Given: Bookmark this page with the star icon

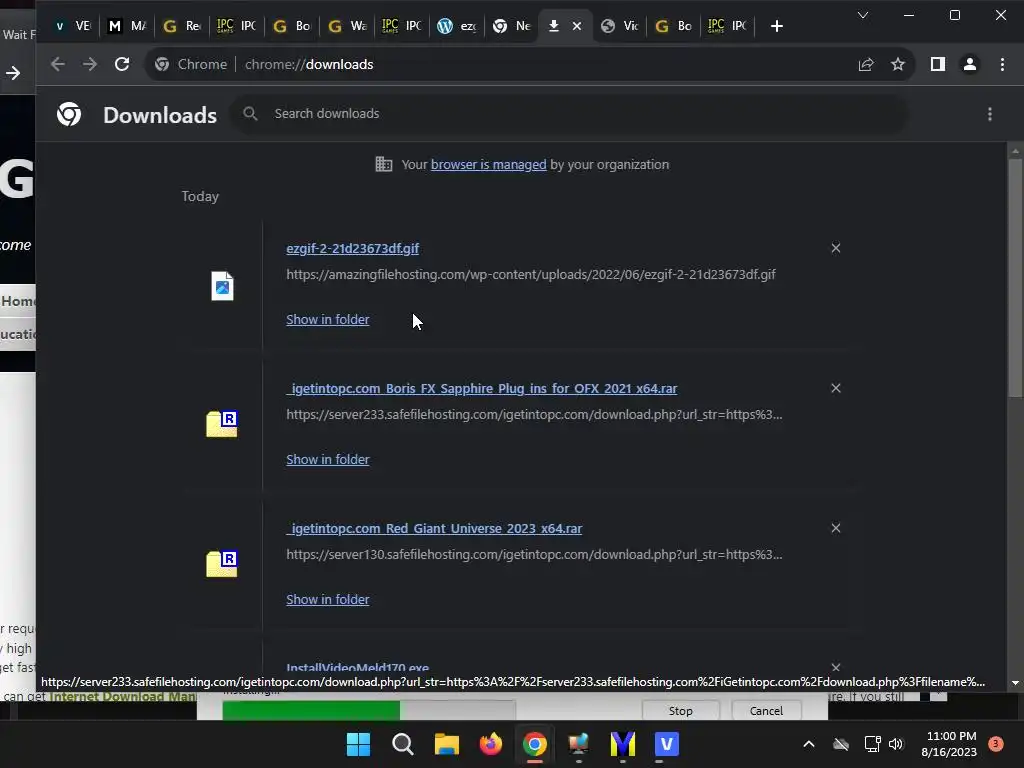Looking at the screenshot, I should click(x=898, y=64).
